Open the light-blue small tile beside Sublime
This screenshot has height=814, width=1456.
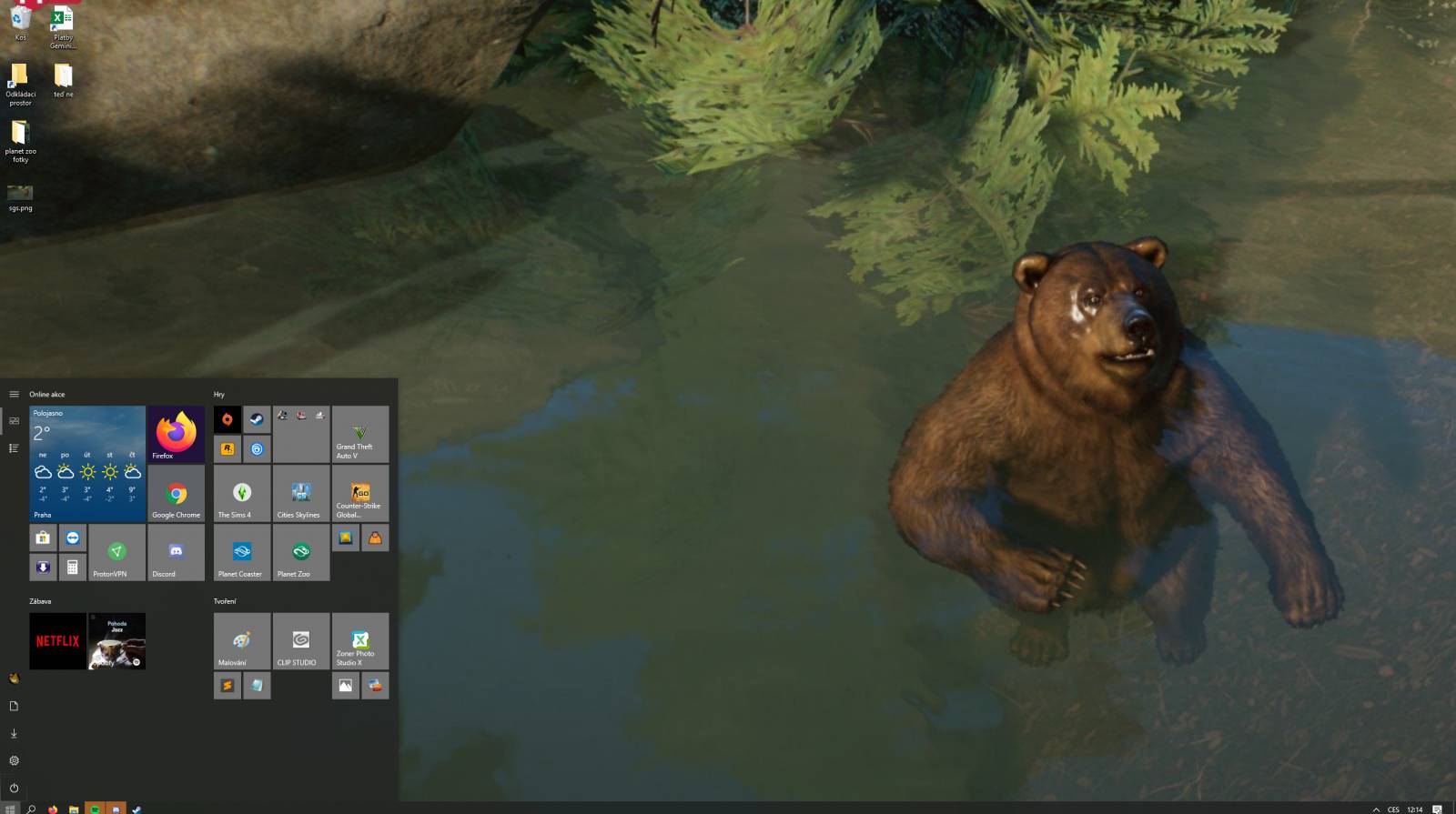point(258,686)
